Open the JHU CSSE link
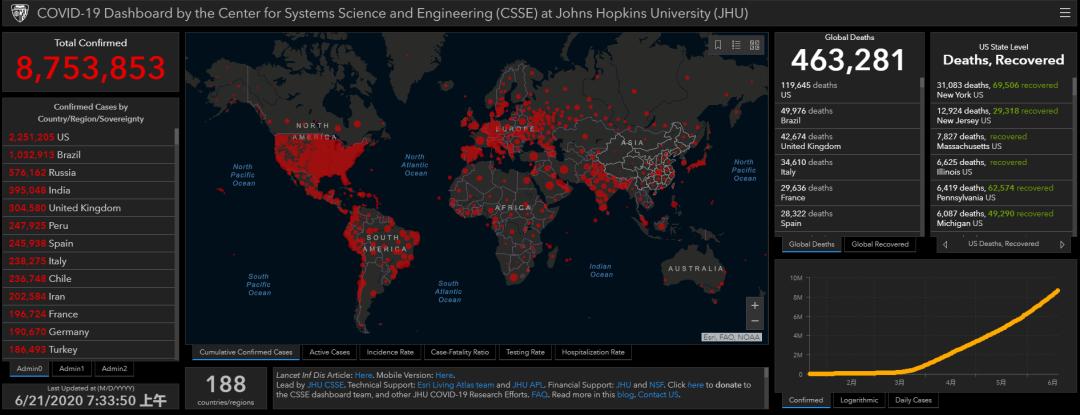1080x415 pixels. tap(325, 385)
